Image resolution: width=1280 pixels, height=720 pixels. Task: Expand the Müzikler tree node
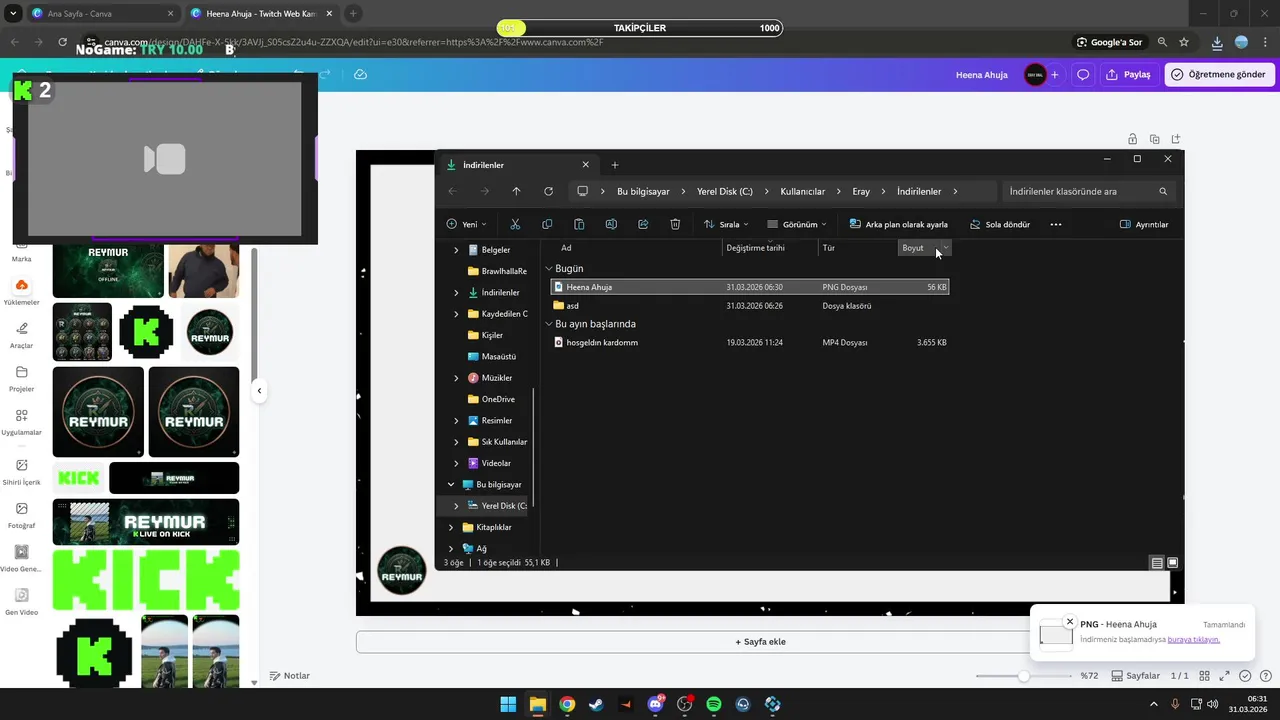click(x=457, y=378)
